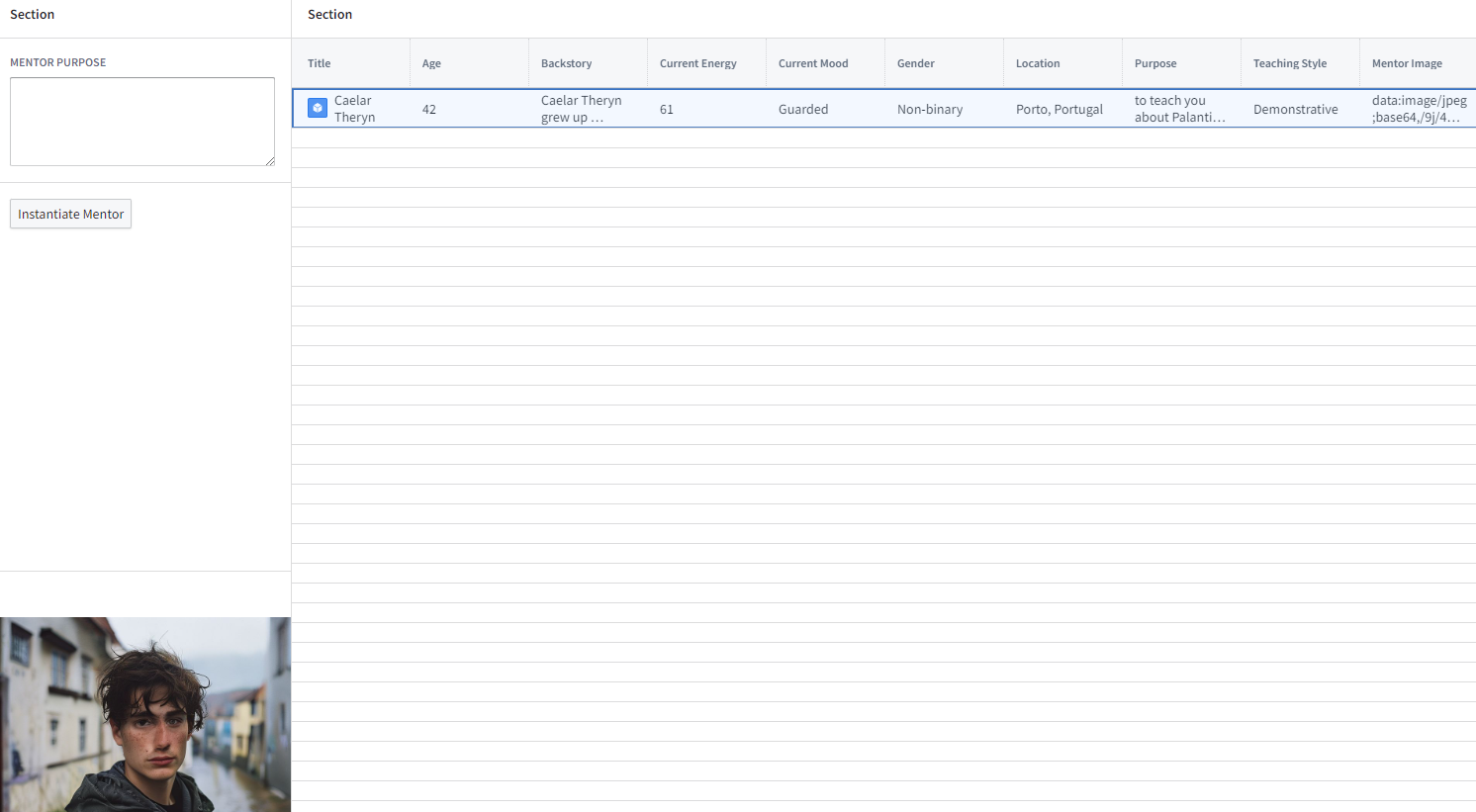The width and height of the screenshot is (1476, 812).
Task: Click the Purpose column header
Action: (1154, 63)
